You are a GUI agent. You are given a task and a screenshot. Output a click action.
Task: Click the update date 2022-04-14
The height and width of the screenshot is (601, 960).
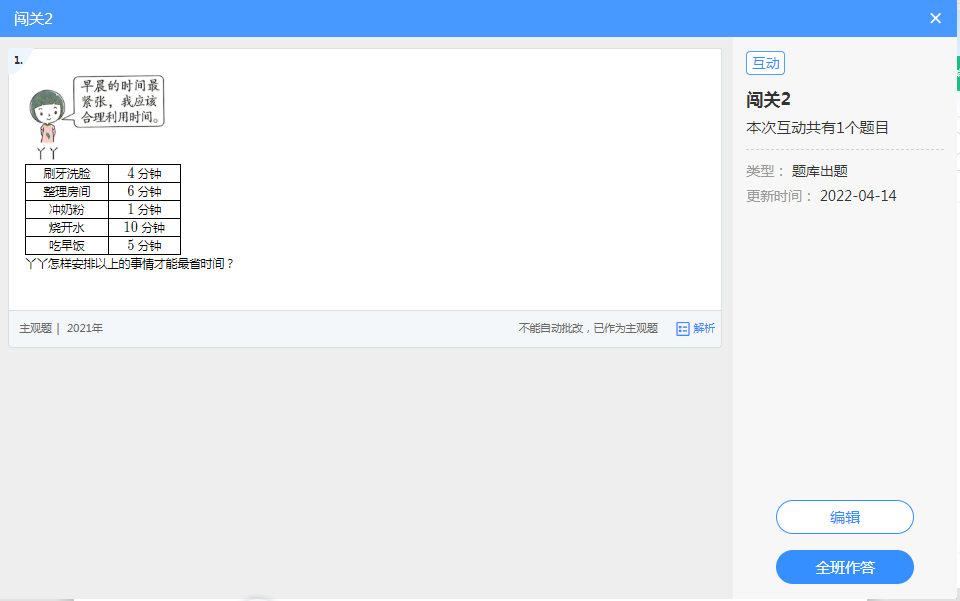coord(858,196)
